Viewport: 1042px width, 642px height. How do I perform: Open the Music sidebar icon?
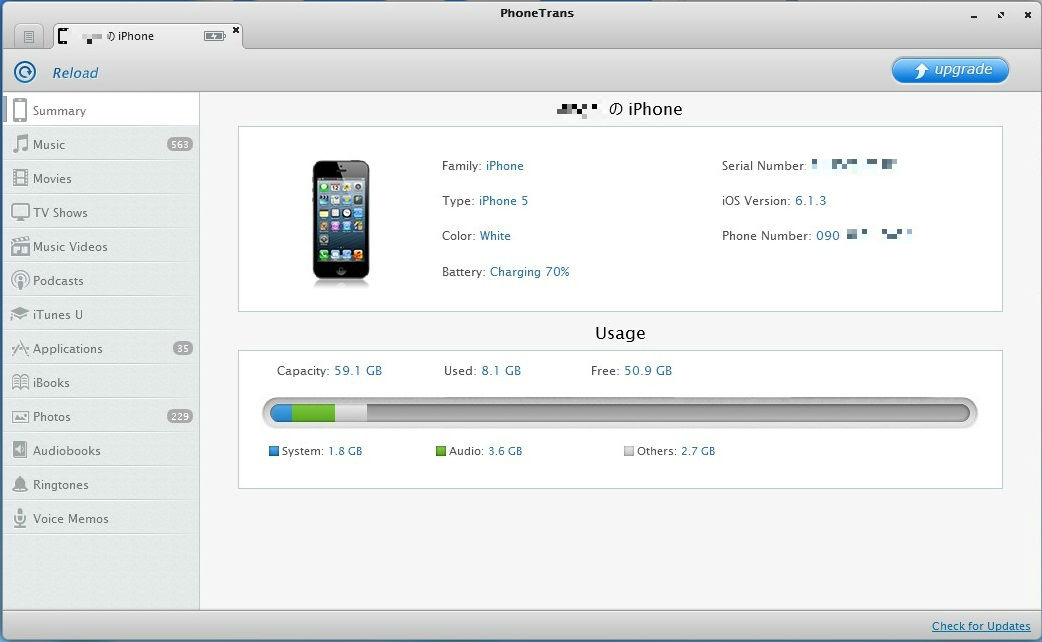[20, 144]
